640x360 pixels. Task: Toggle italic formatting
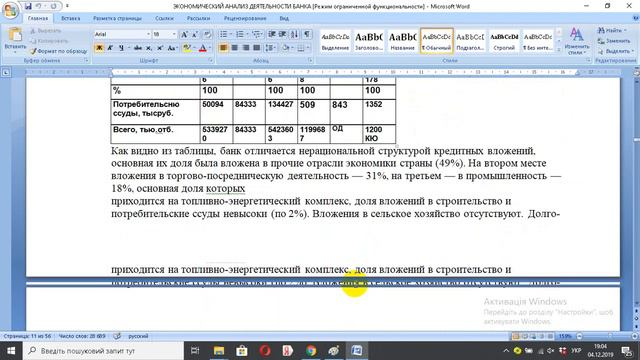(110, 48)
